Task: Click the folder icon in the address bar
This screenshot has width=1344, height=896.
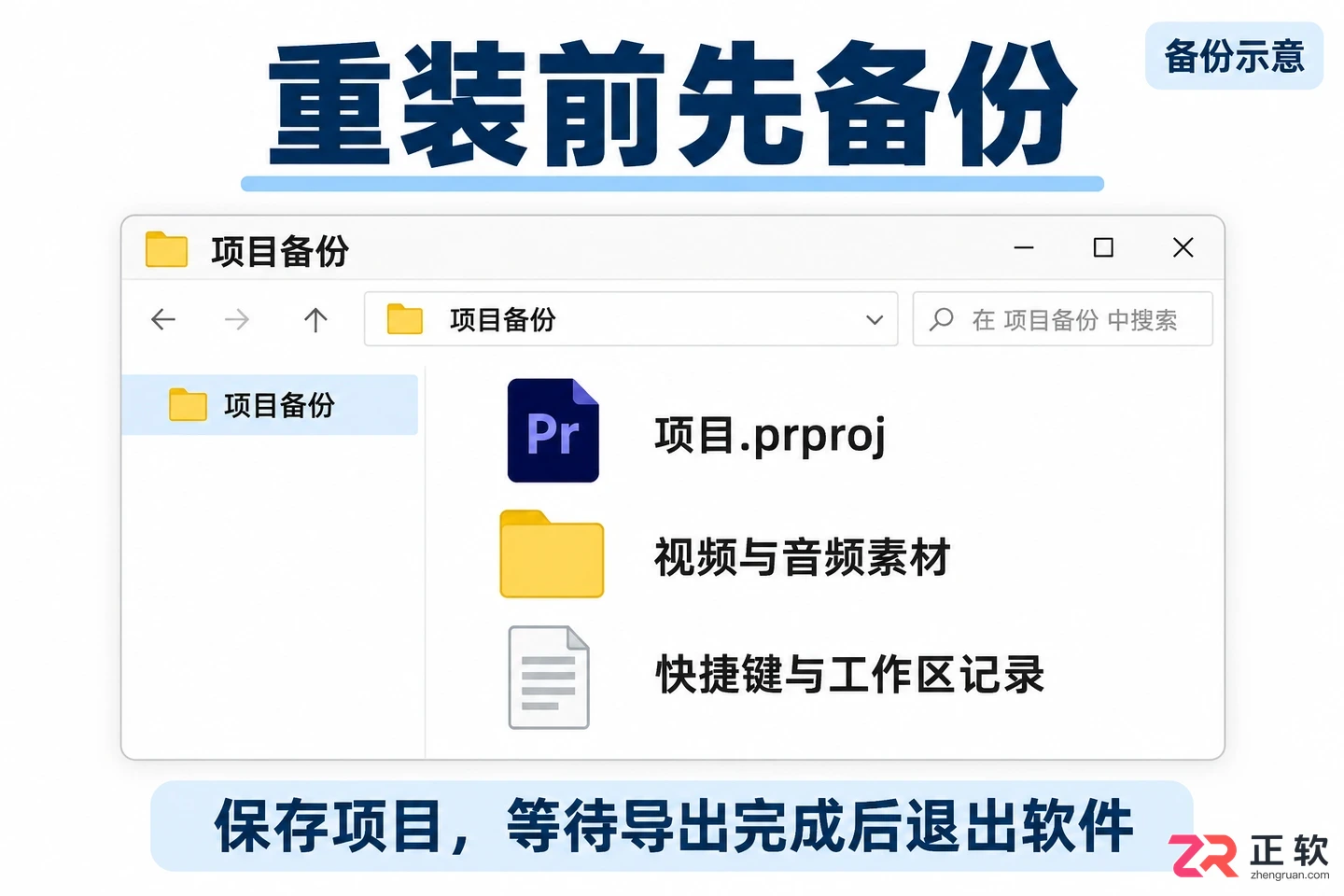Action: (405, 318)
